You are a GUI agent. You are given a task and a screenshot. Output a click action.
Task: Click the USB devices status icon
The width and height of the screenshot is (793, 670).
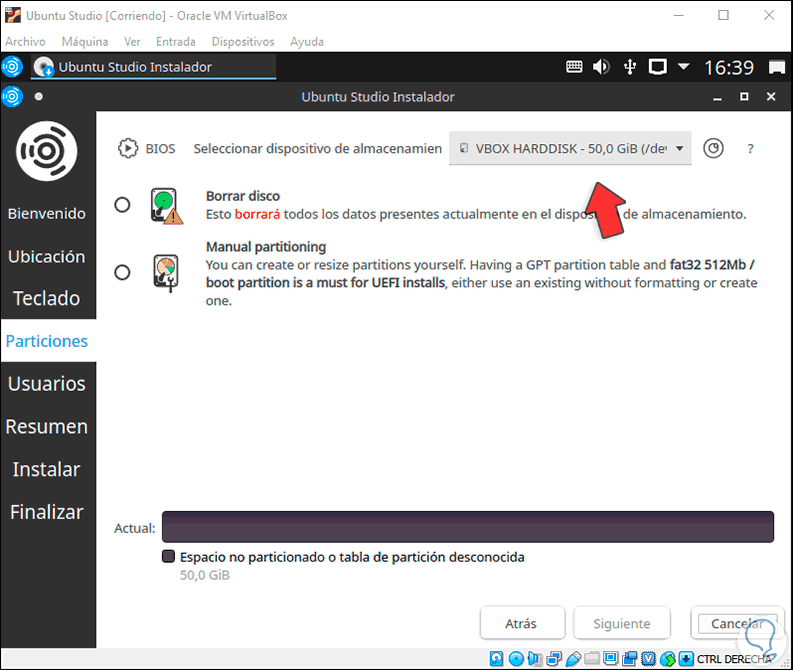(573, 658)
